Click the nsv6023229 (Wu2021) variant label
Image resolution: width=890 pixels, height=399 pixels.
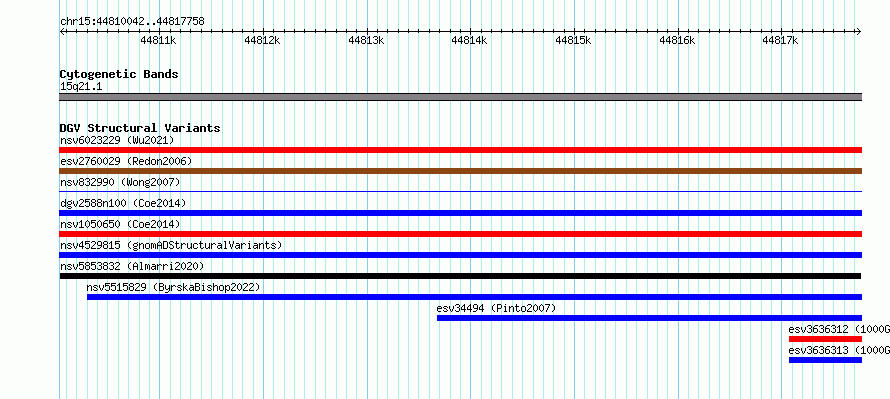coord(117,140)
